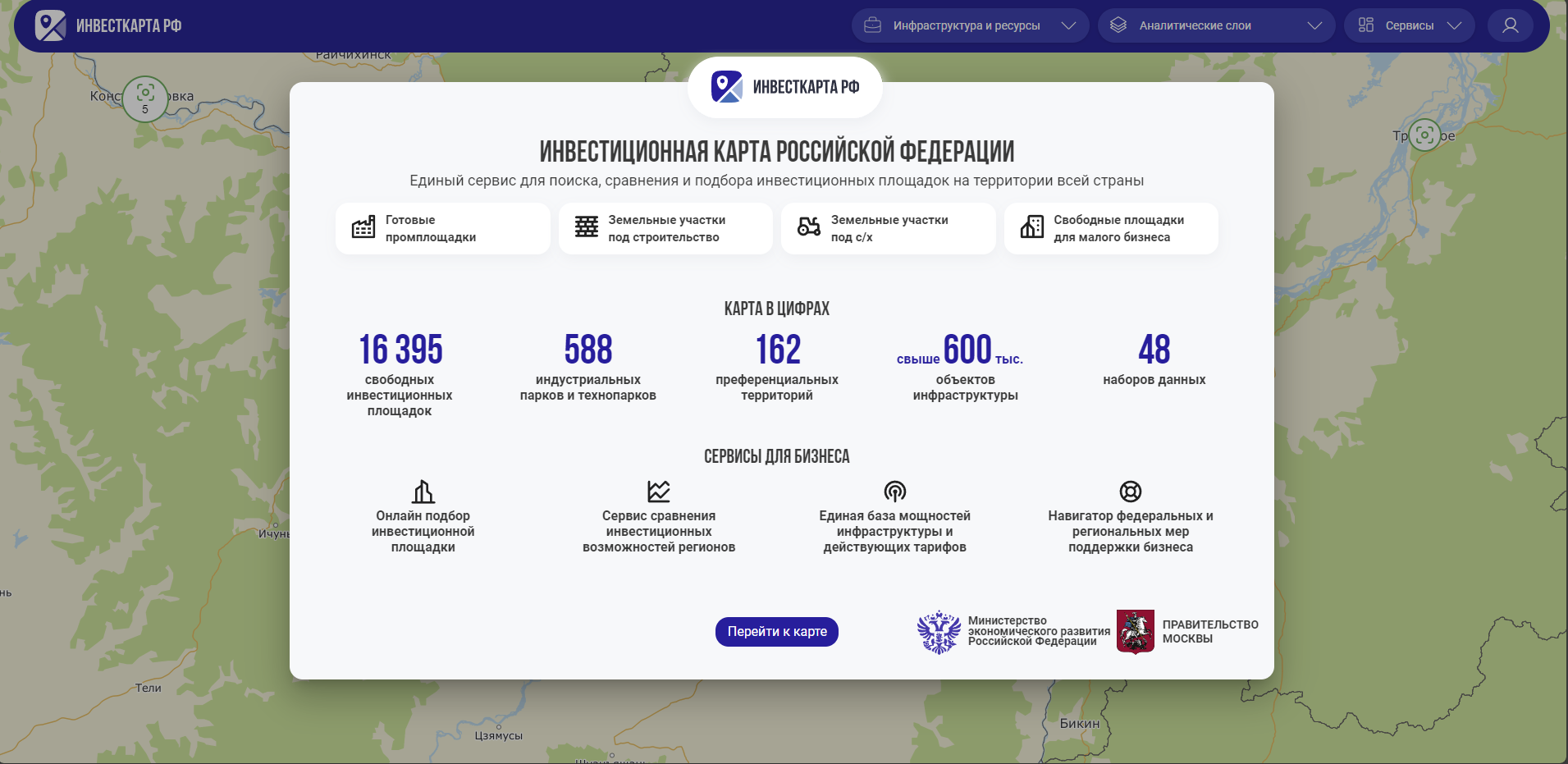Open the user profile icon
This screenshot has height=764, width=1568.
pyautogui.click(x=1510, y=25)
